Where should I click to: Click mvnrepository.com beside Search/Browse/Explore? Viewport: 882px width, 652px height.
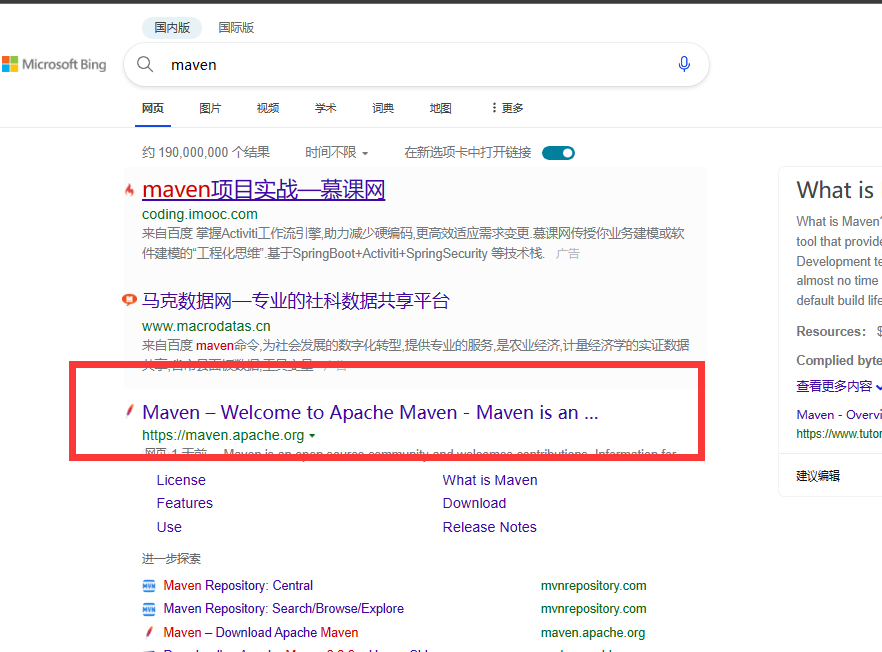(593, 609)
